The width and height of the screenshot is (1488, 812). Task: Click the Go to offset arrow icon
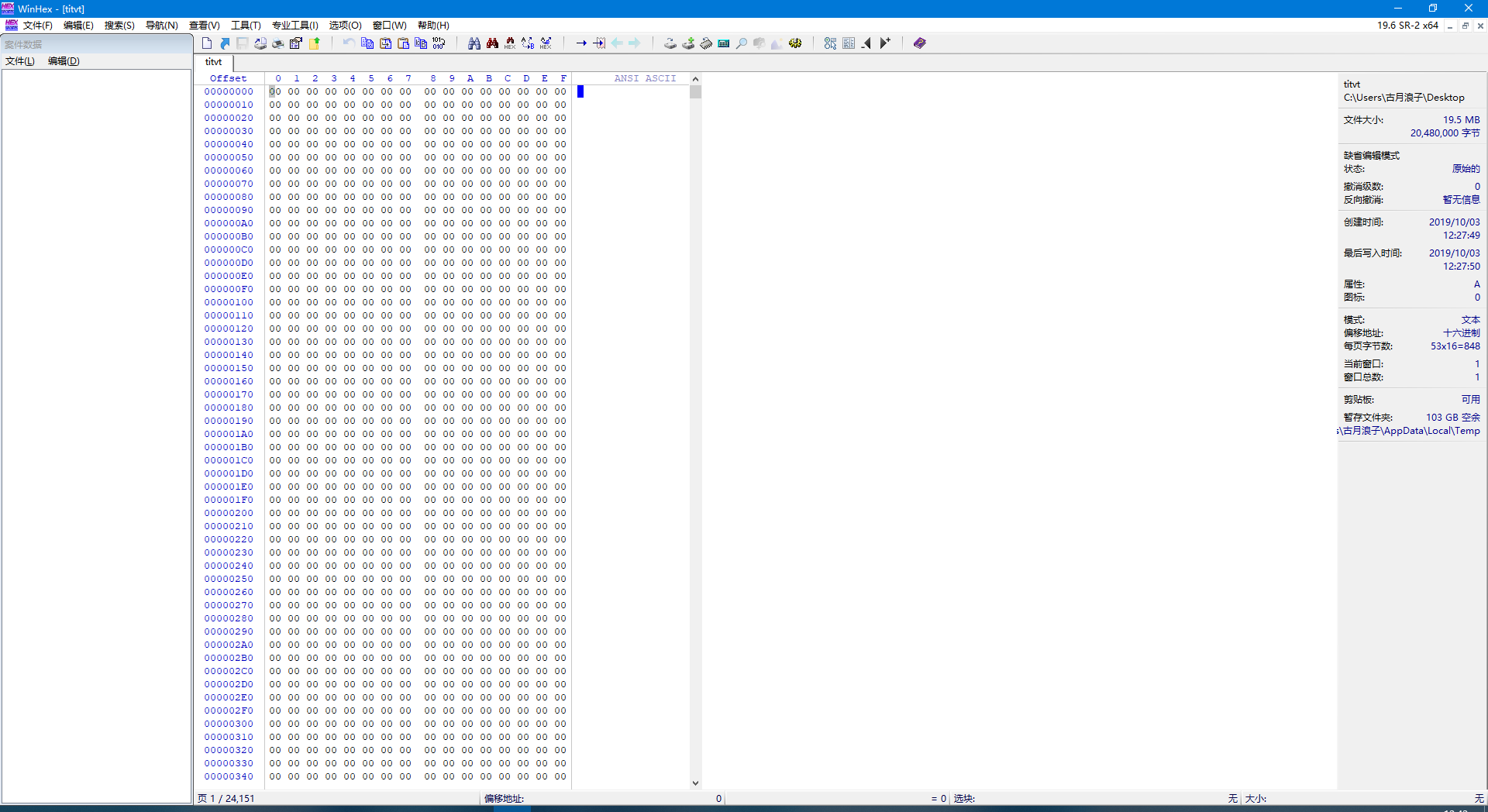coord(581,43)
